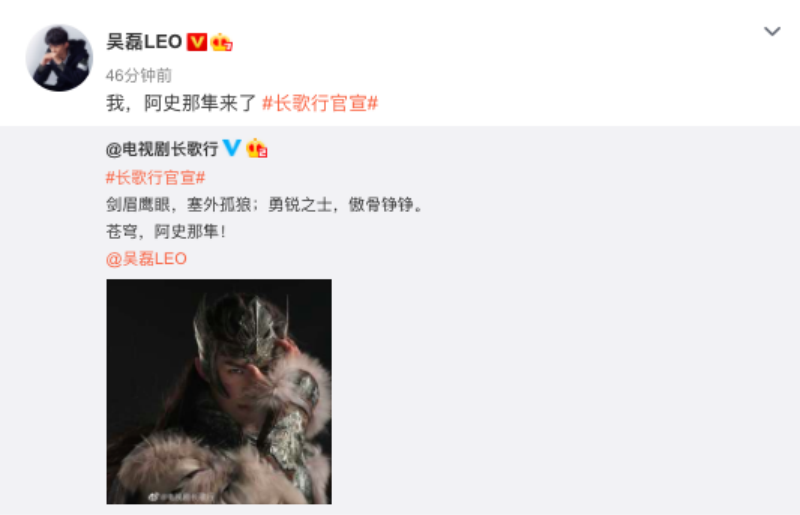Open hashtag #长歌行官宣# in the top post
This screenshot has width=800, height=515.
point(320,104)
